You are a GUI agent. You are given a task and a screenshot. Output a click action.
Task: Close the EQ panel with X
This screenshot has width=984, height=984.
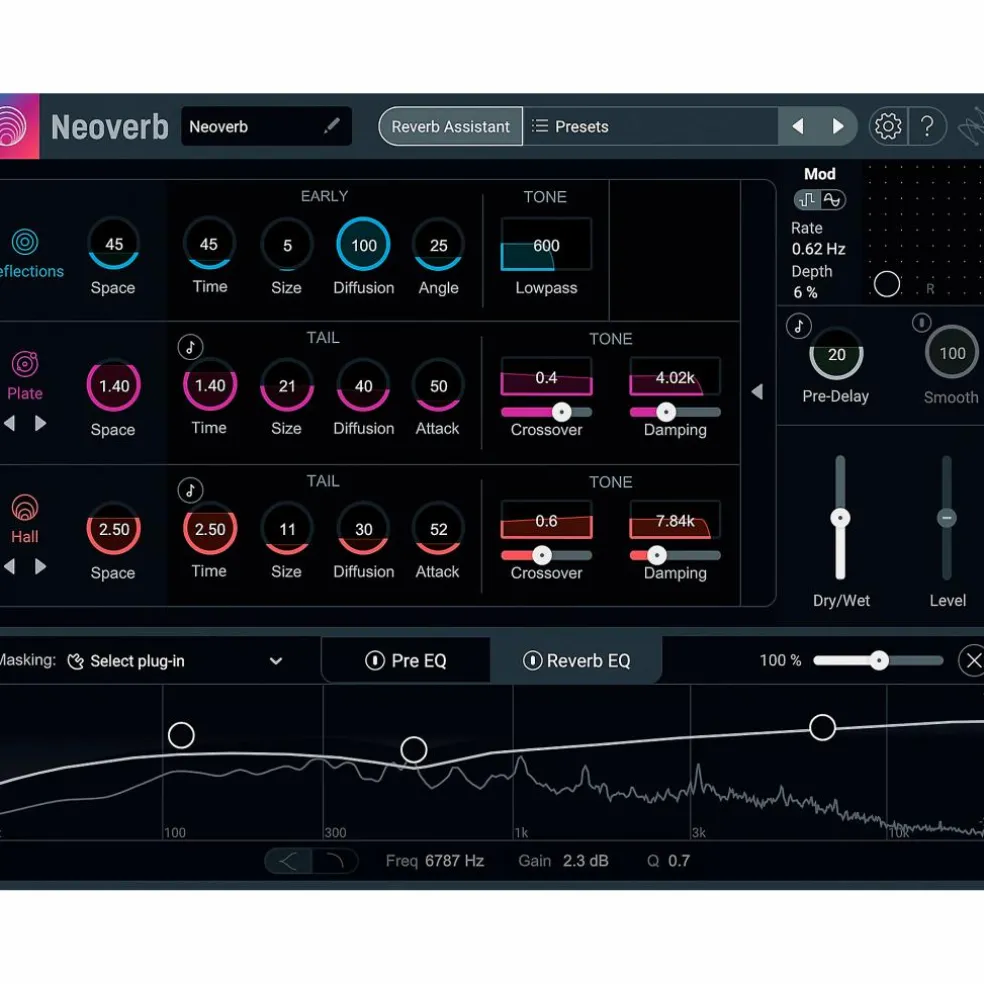pos(972,660)
